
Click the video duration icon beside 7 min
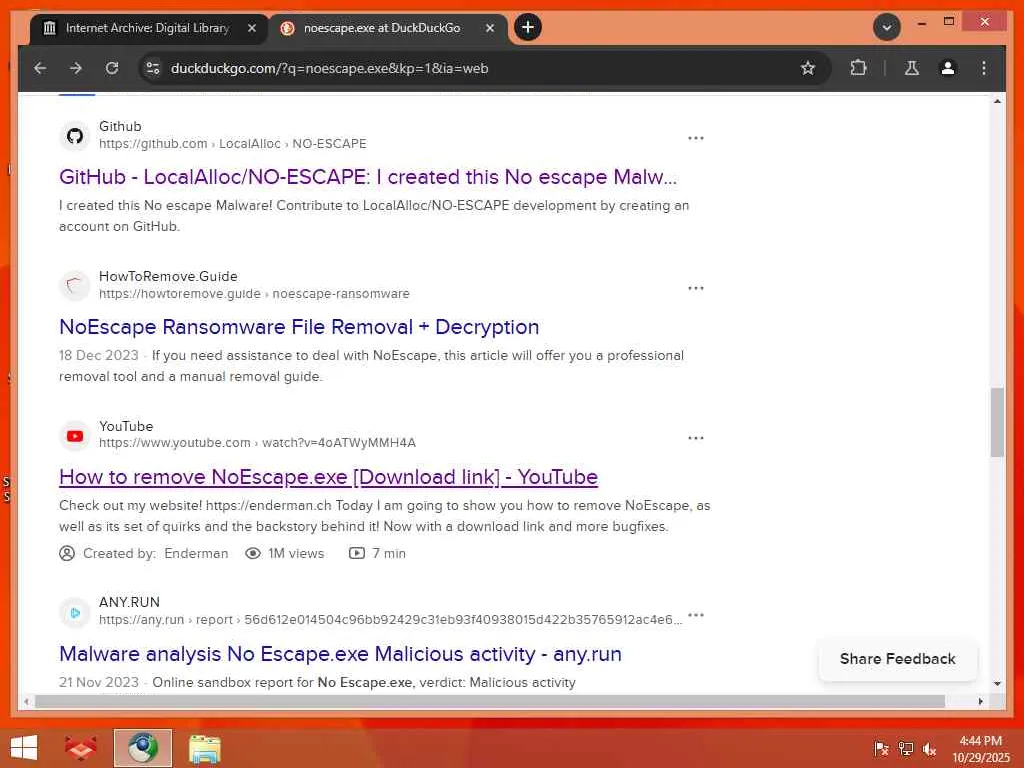(357, 553)
